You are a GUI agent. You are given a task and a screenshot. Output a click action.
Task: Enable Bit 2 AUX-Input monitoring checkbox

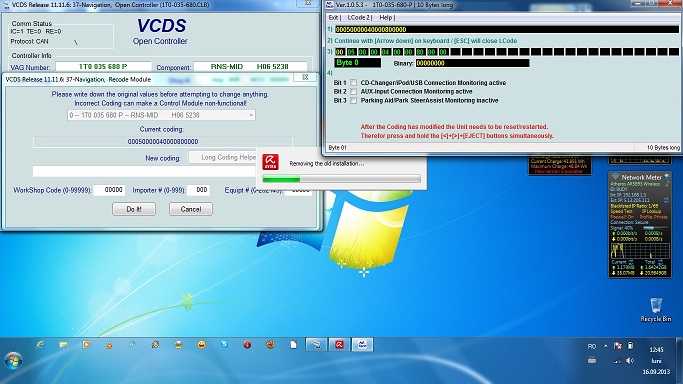click(x=353, y=91)
